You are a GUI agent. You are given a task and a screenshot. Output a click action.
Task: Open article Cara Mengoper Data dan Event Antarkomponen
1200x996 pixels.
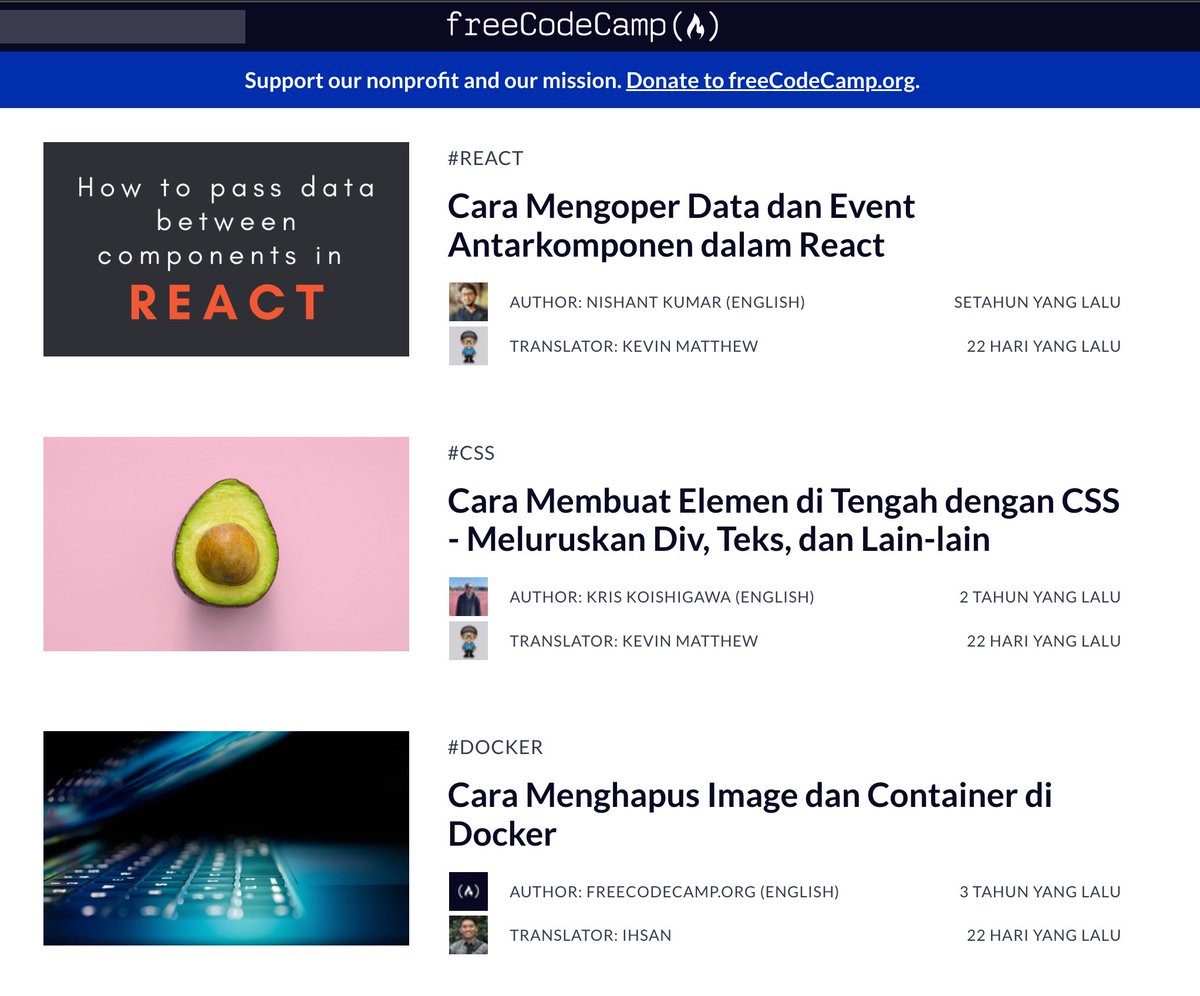(x=681, y=225)
